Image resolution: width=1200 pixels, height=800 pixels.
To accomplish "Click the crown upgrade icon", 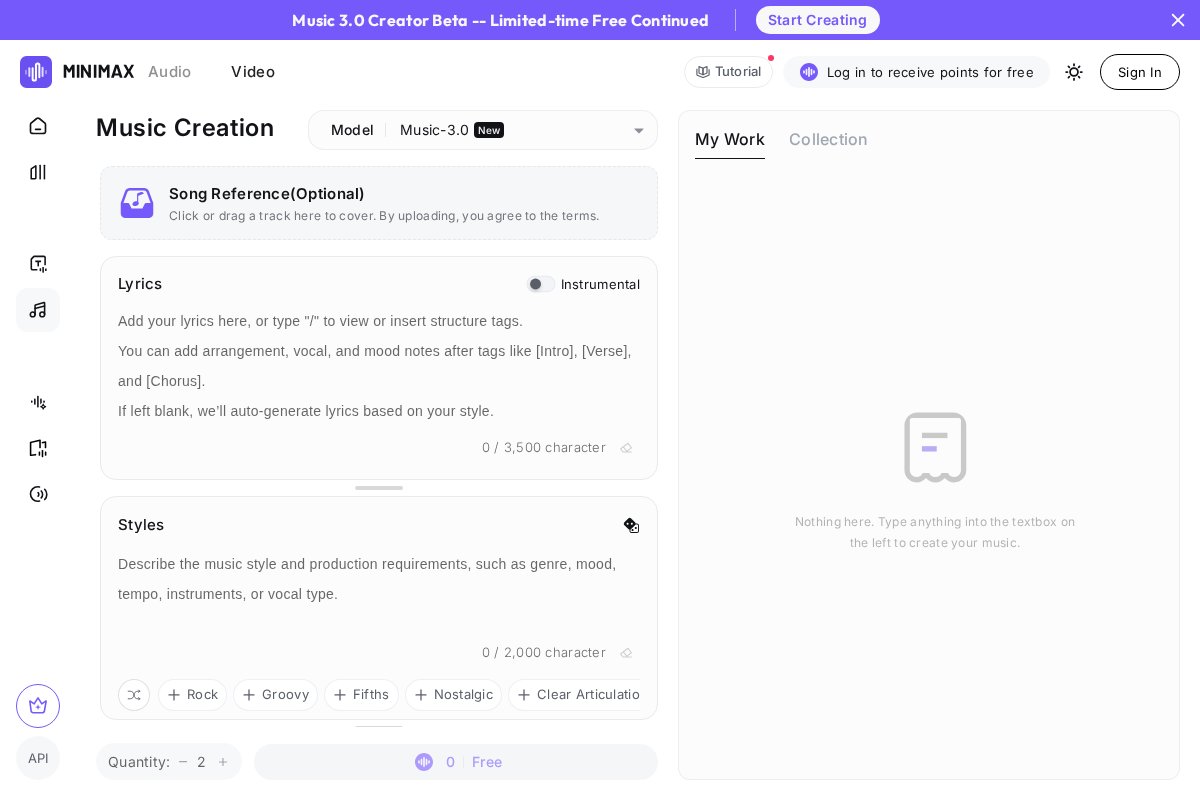I will click(x=38, y=706).
